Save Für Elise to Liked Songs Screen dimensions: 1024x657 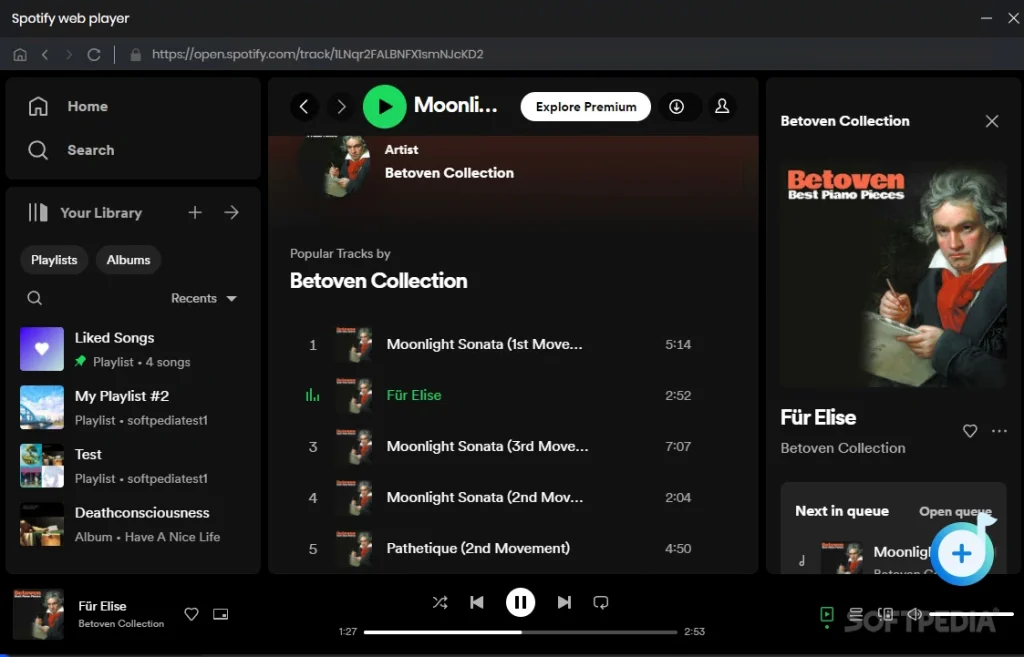pyautogui.click(x=969, y=431)
